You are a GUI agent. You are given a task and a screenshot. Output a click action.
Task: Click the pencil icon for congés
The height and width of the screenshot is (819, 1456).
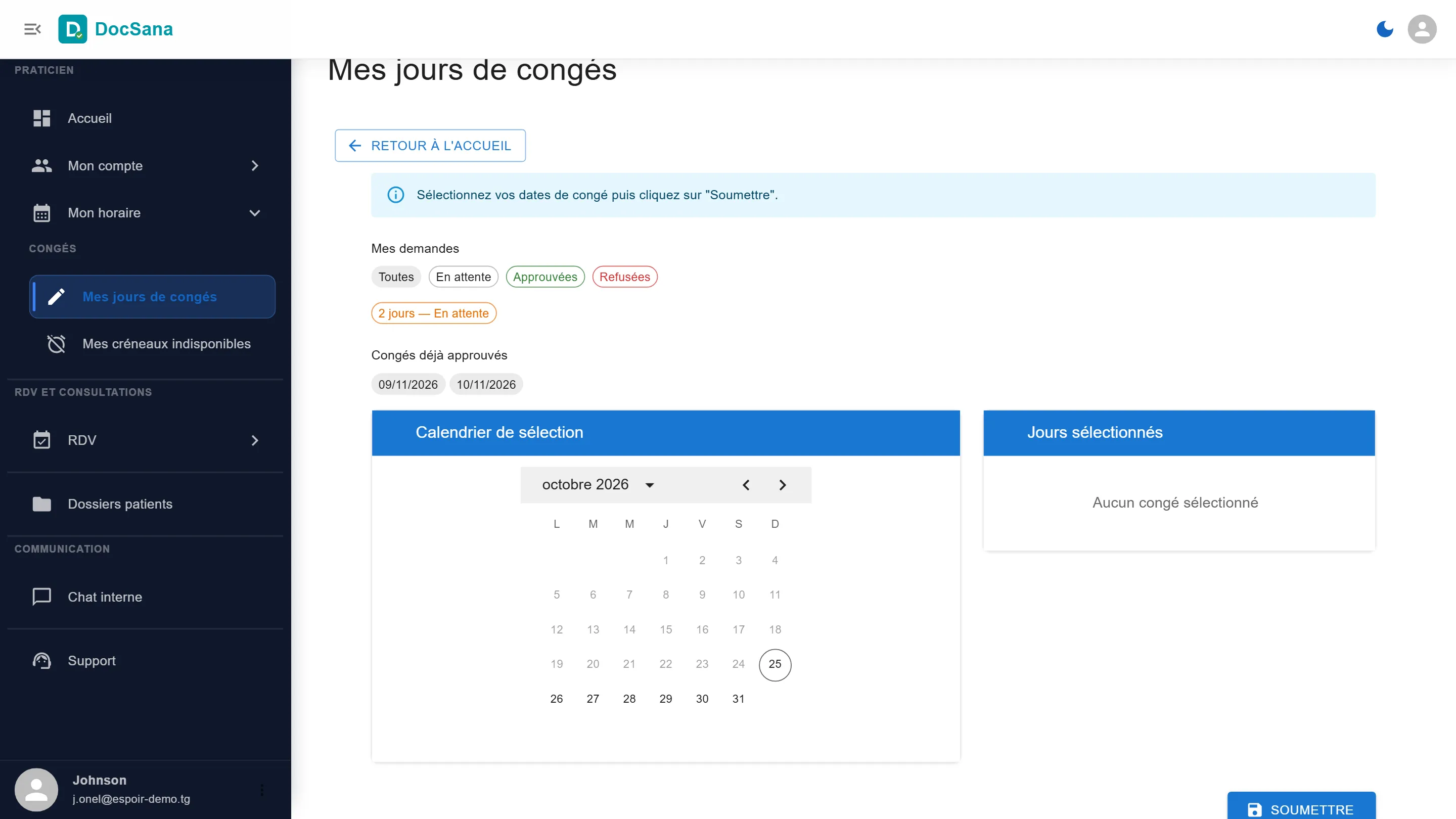(56, 297)
